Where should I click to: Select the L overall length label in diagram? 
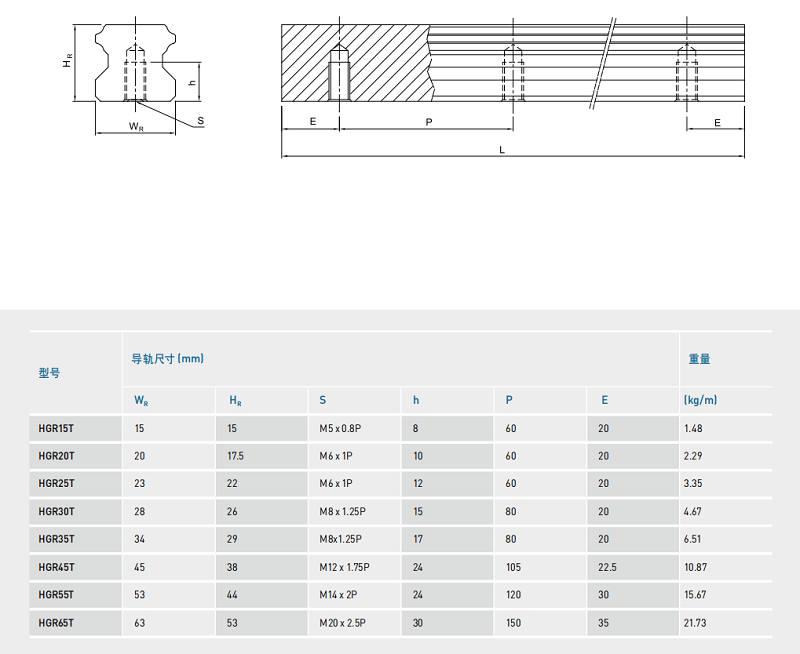point(502,150)
